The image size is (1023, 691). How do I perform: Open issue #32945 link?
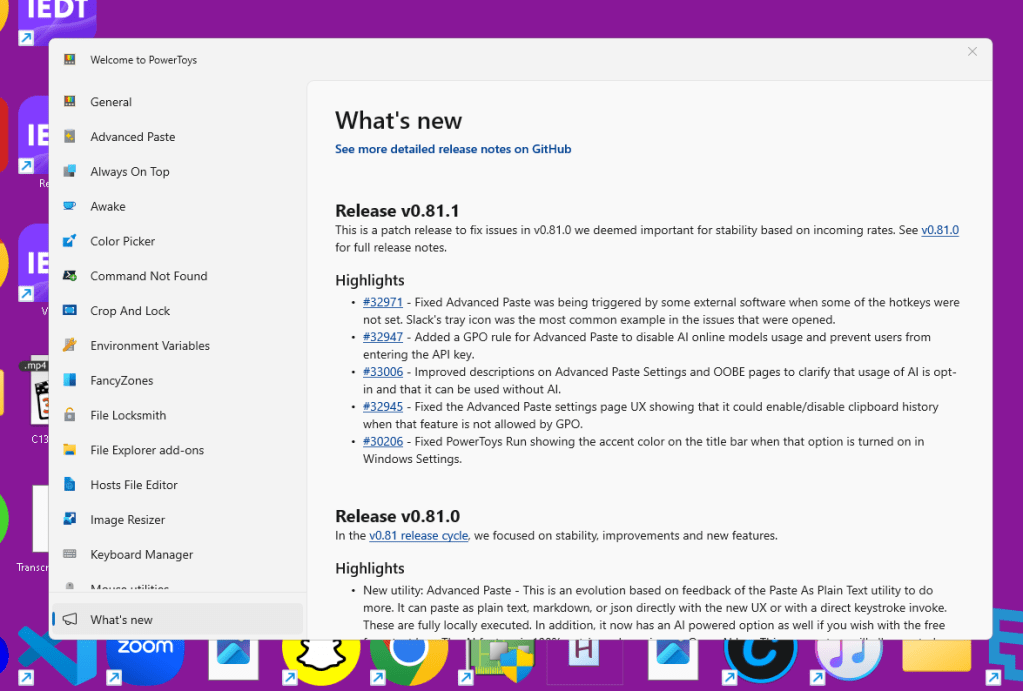[x=383, y=407]
